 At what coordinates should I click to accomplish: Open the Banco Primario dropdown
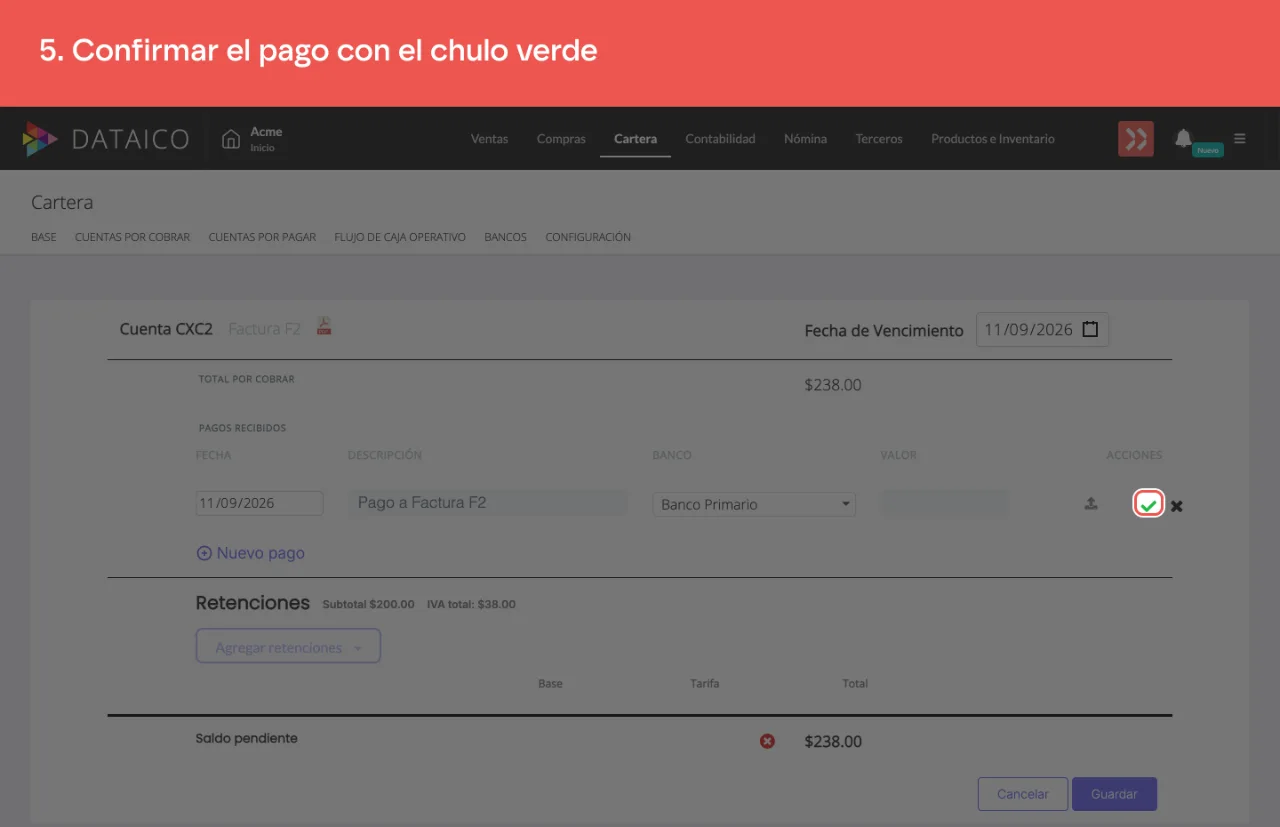(x=754, y=504)
